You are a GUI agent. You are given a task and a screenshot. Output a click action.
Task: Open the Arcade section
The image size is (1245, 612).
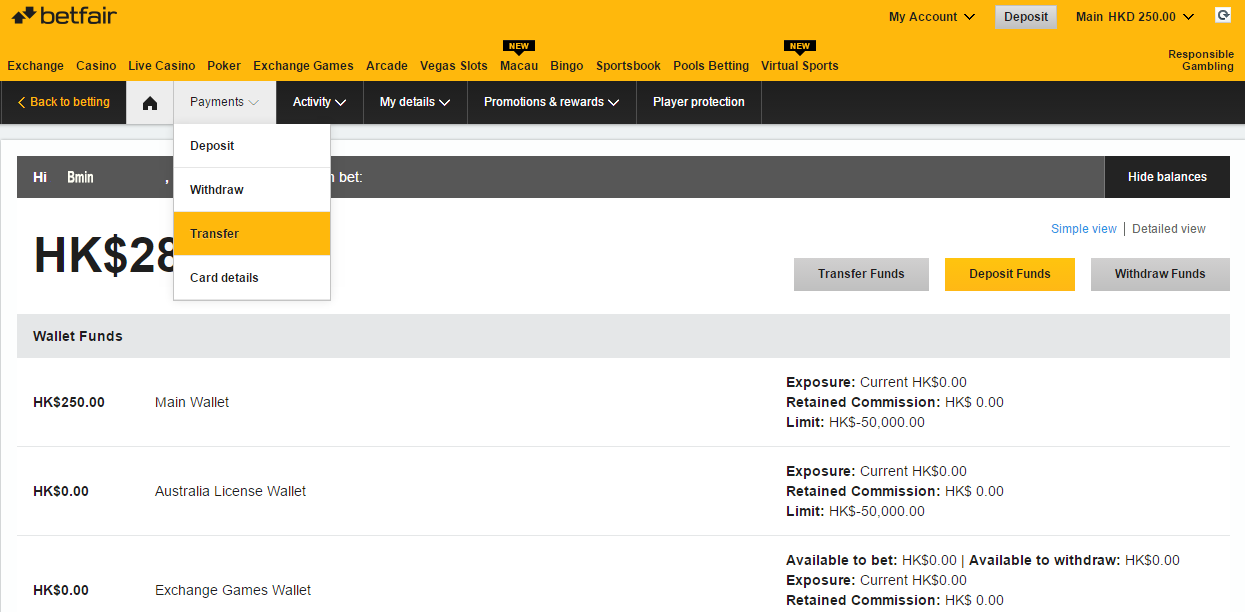tap(387, 66)
